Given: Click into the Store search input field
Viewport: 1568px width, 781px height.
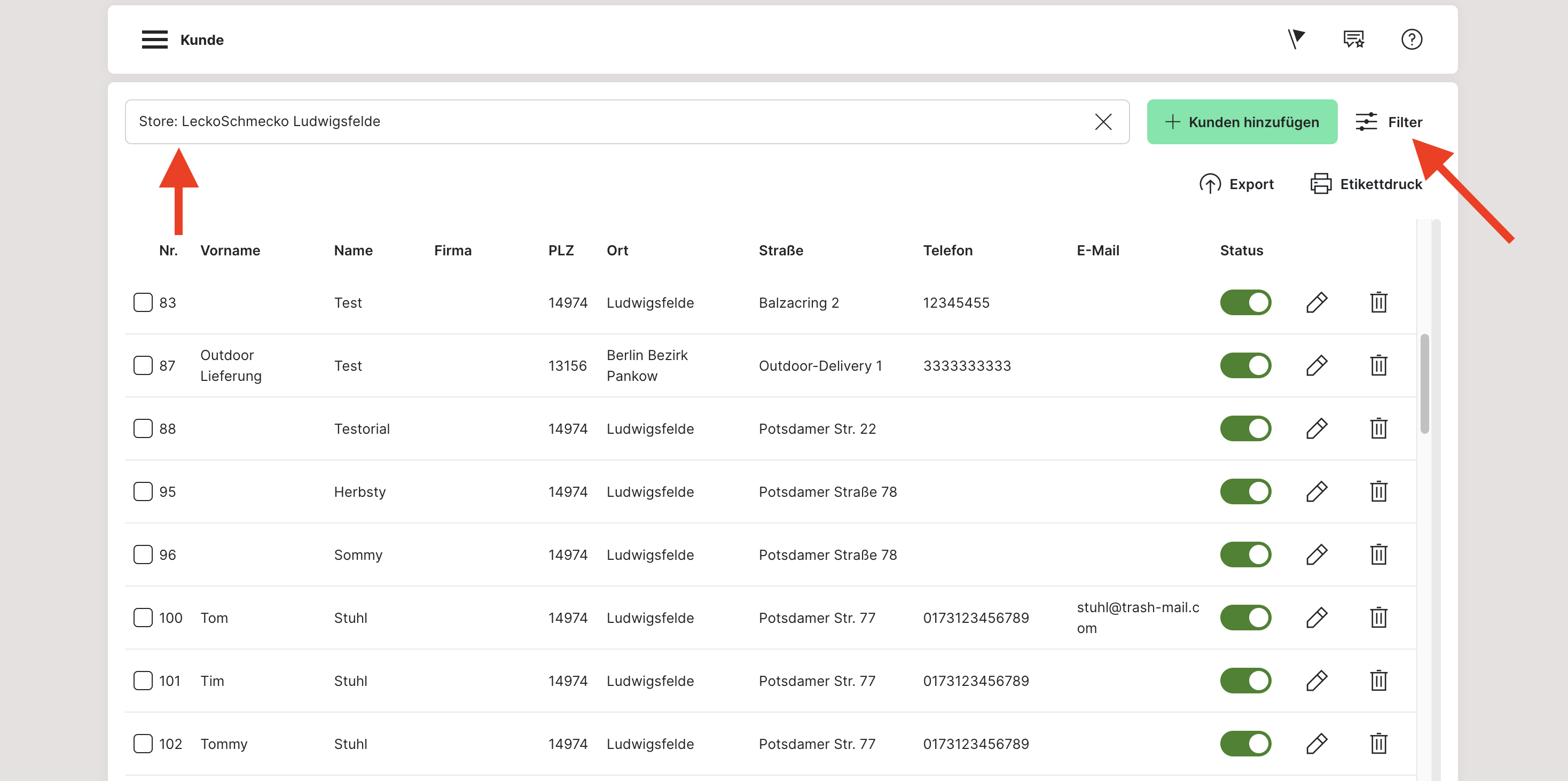Looking at the screenshot, I should 609,122.
